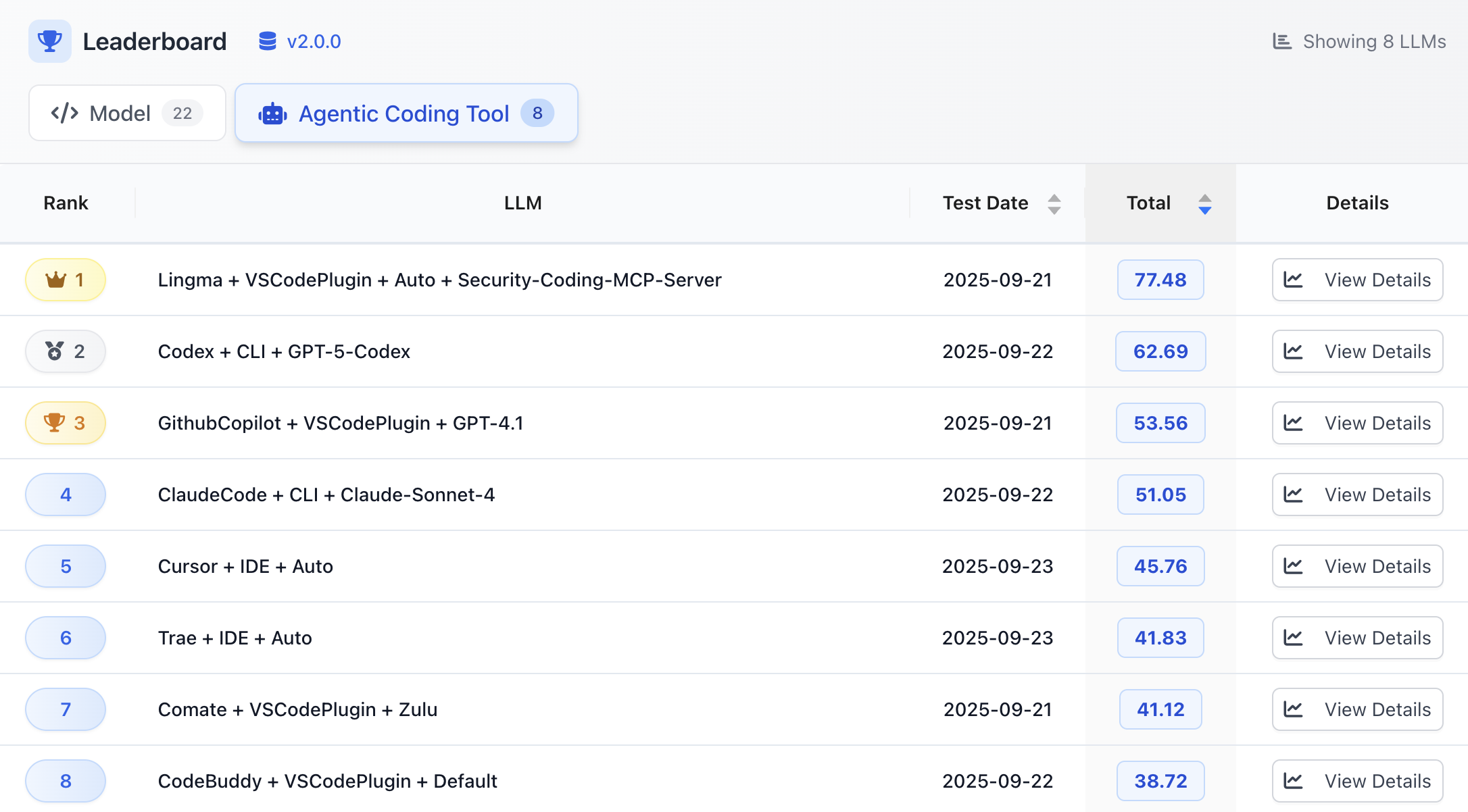Click the 41.83 total score badge
Screen dimensions: 1468x812
coord(1160,638)
